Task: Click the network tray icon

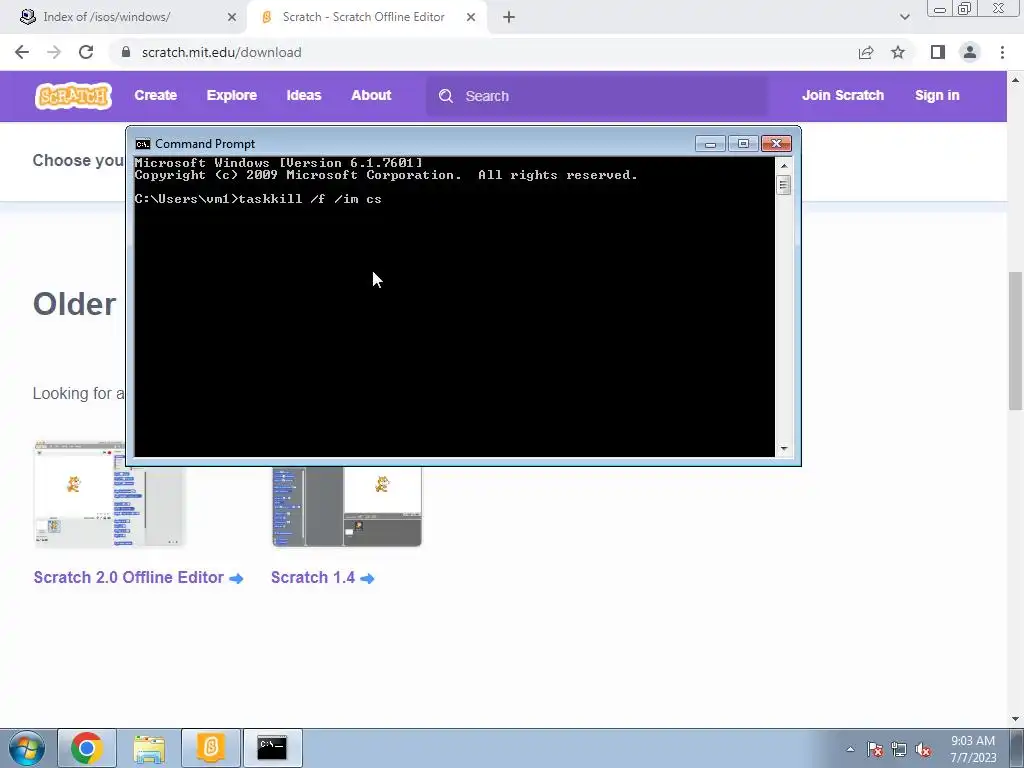Action: pyautogui.click(x=899, y=749)
